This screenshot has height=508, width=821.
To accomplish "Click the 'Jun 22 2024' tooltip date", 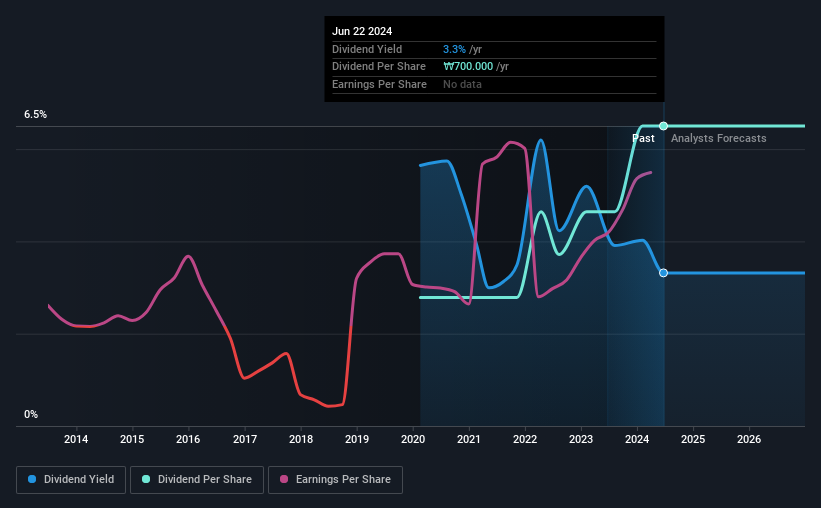I will coord(362,31).
